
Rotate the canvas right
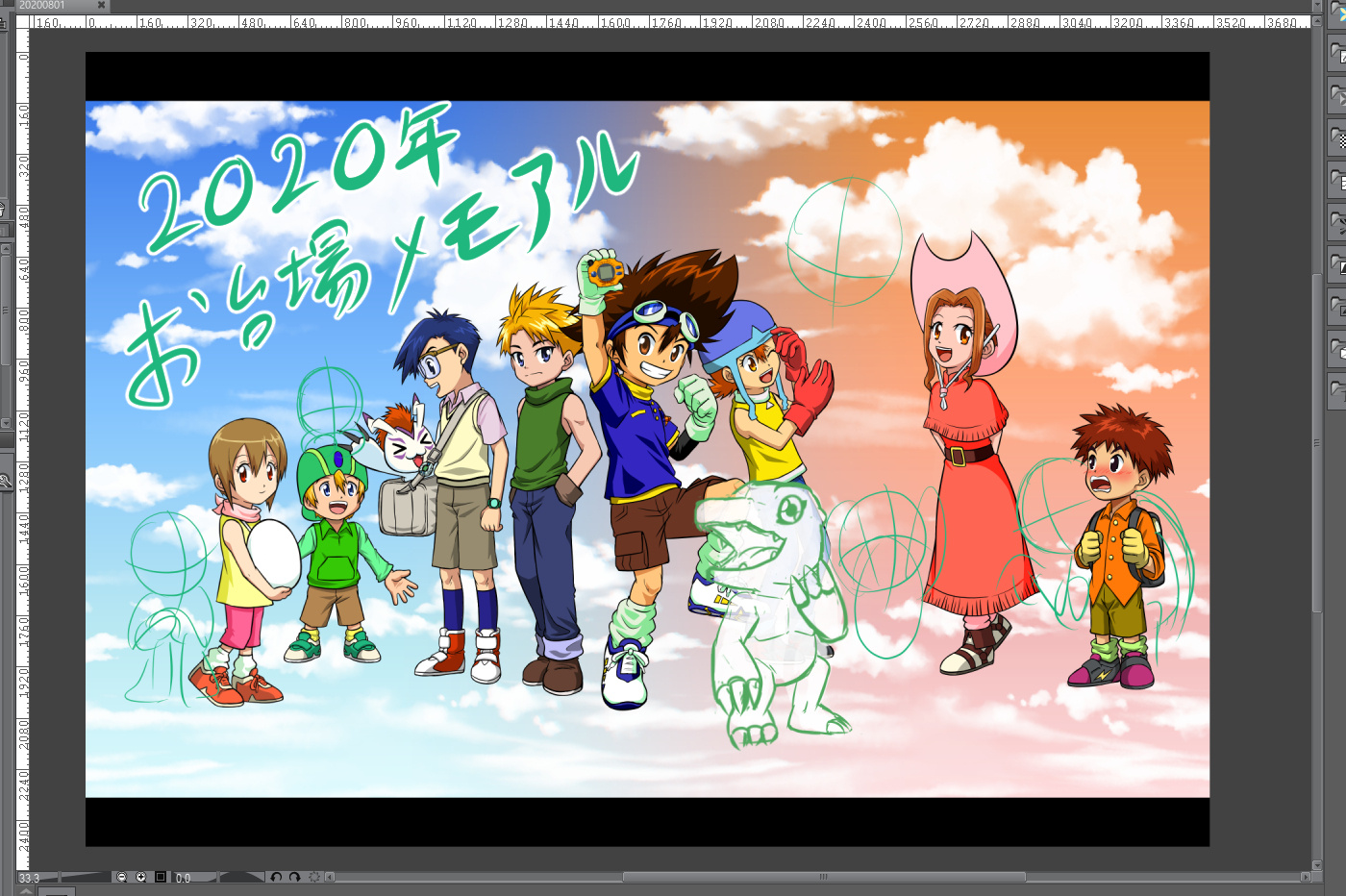(295, 877)
